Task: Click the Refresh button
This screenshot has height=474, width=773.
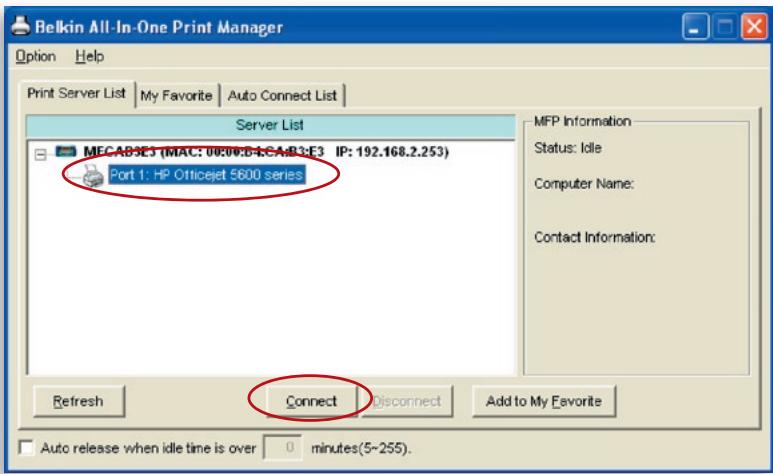Action: (78, 401)
